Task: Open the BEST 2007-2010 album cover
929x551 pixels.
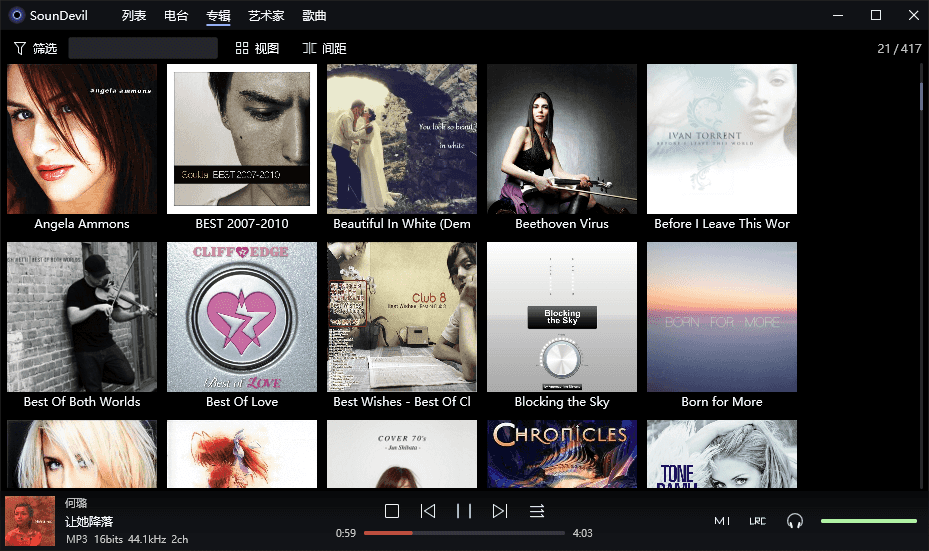Action: (x=242, y=139)
